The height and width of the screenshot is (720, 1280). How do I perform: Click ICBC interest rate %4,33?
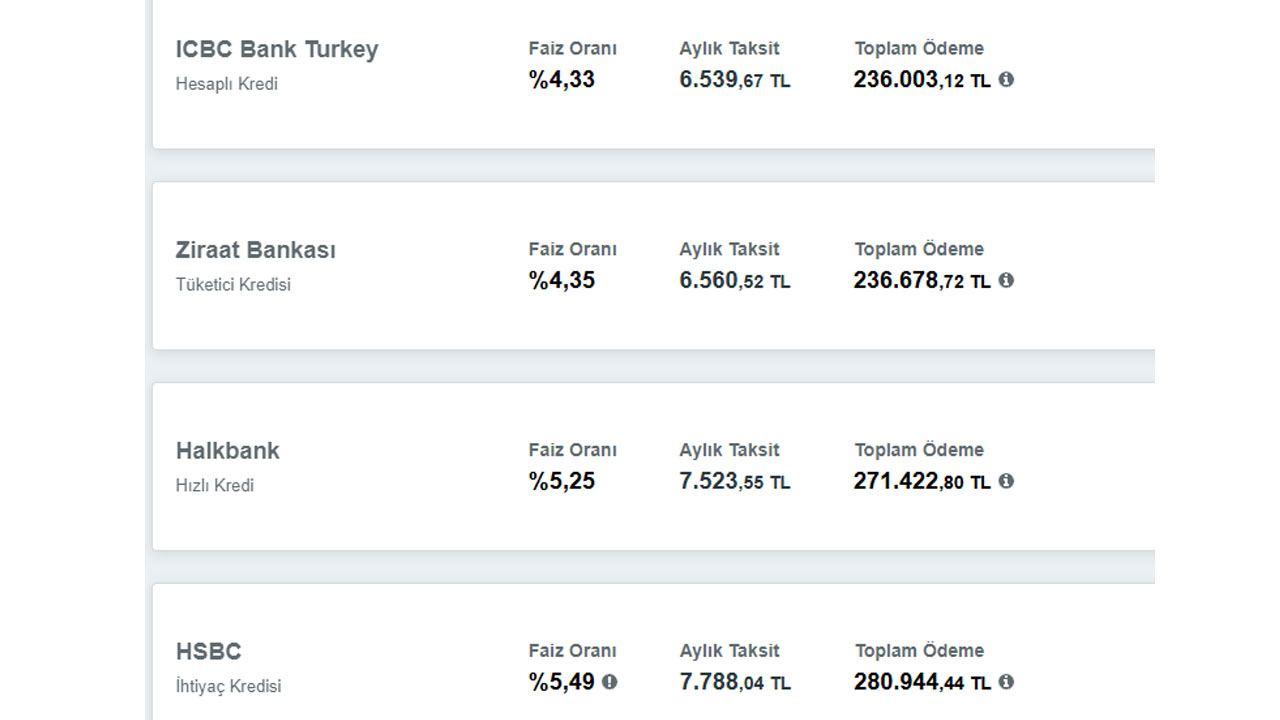coord(562,79)
